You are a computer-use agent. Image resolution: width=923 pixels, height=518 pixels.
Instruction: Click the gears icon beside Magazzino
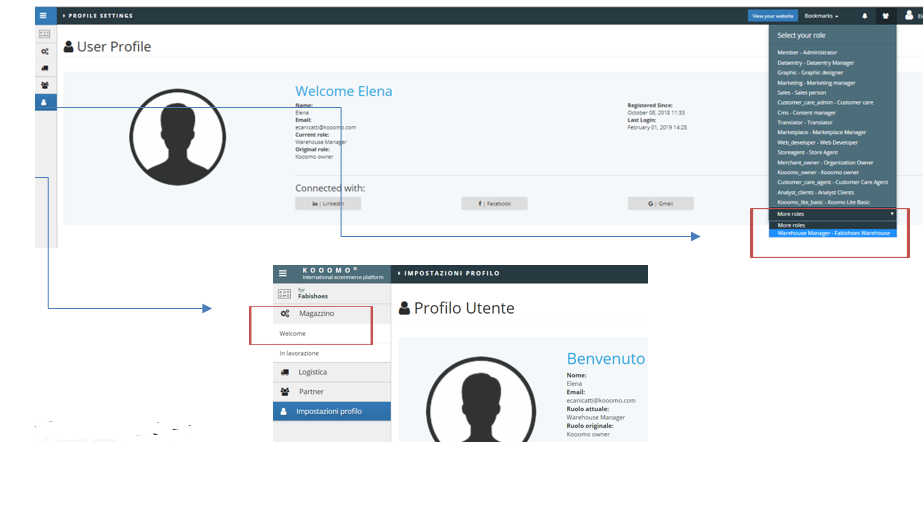coord(285,314)
